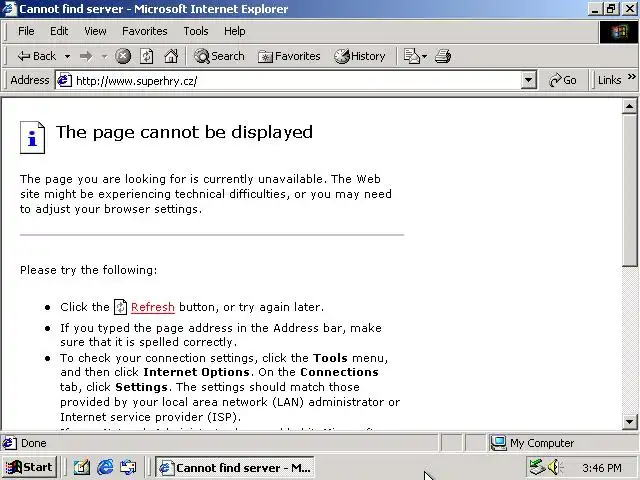The image size is (640, 480).
Task: Open the Mail button dropdown arrow
Action: (424, 56)
